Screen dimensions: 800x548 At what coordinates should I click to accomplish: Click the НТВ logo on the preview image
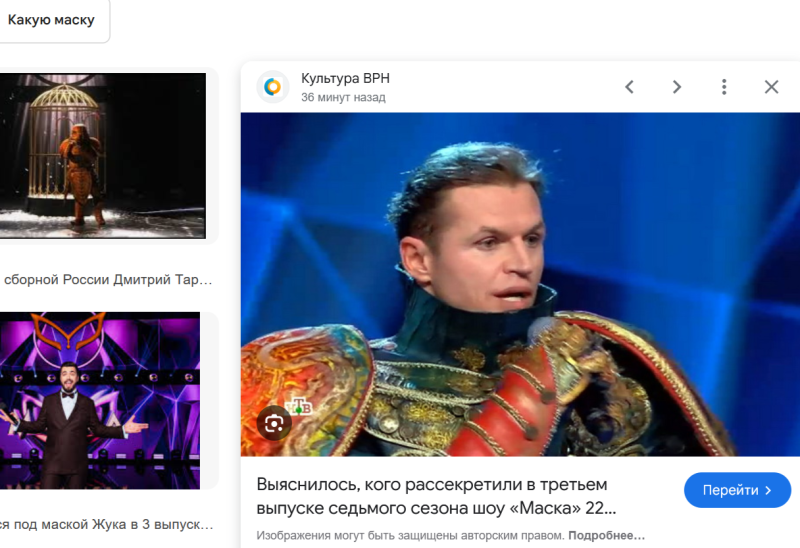[299, 407]
